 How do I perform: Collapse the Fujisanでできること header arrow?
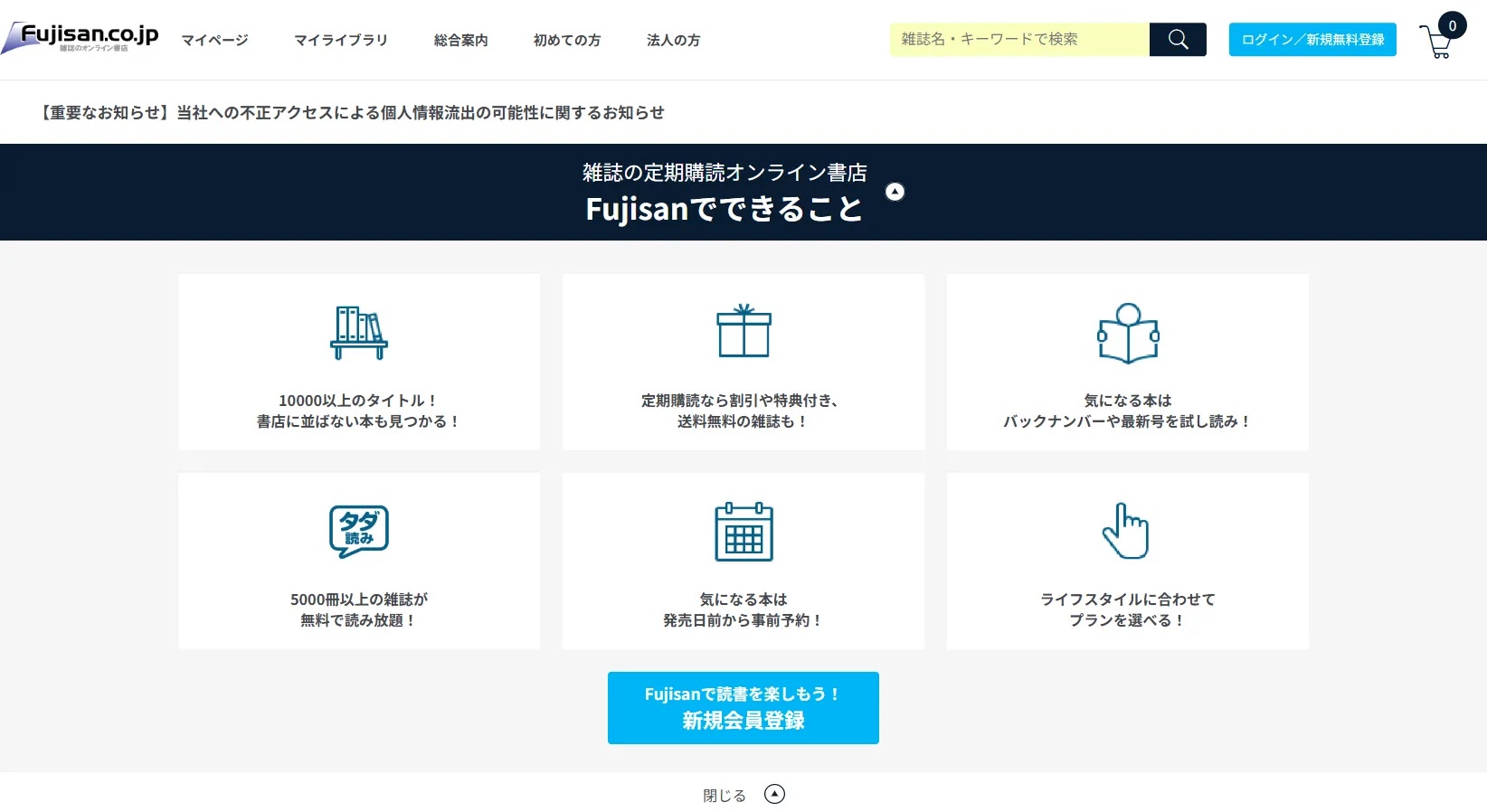[x=895, y=191]
